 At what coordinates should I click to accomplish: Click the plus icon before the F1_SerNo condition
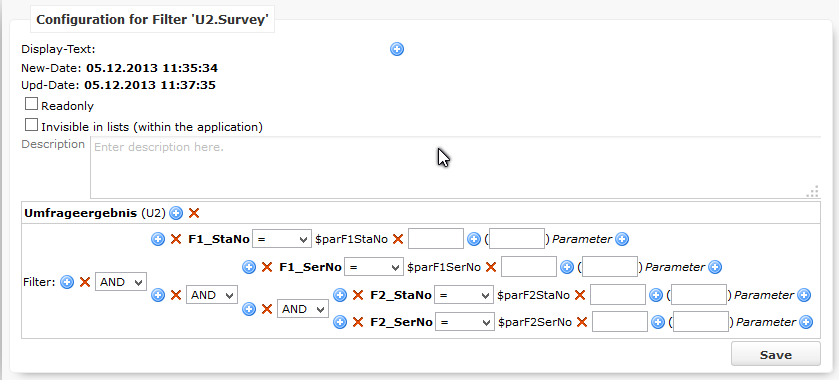[x=249, y=267]
